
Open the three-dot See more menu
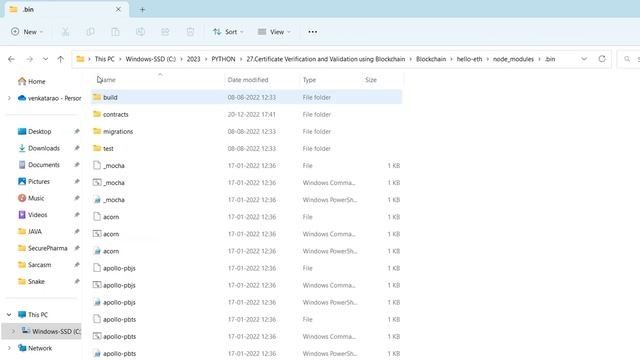coord(313,32)
